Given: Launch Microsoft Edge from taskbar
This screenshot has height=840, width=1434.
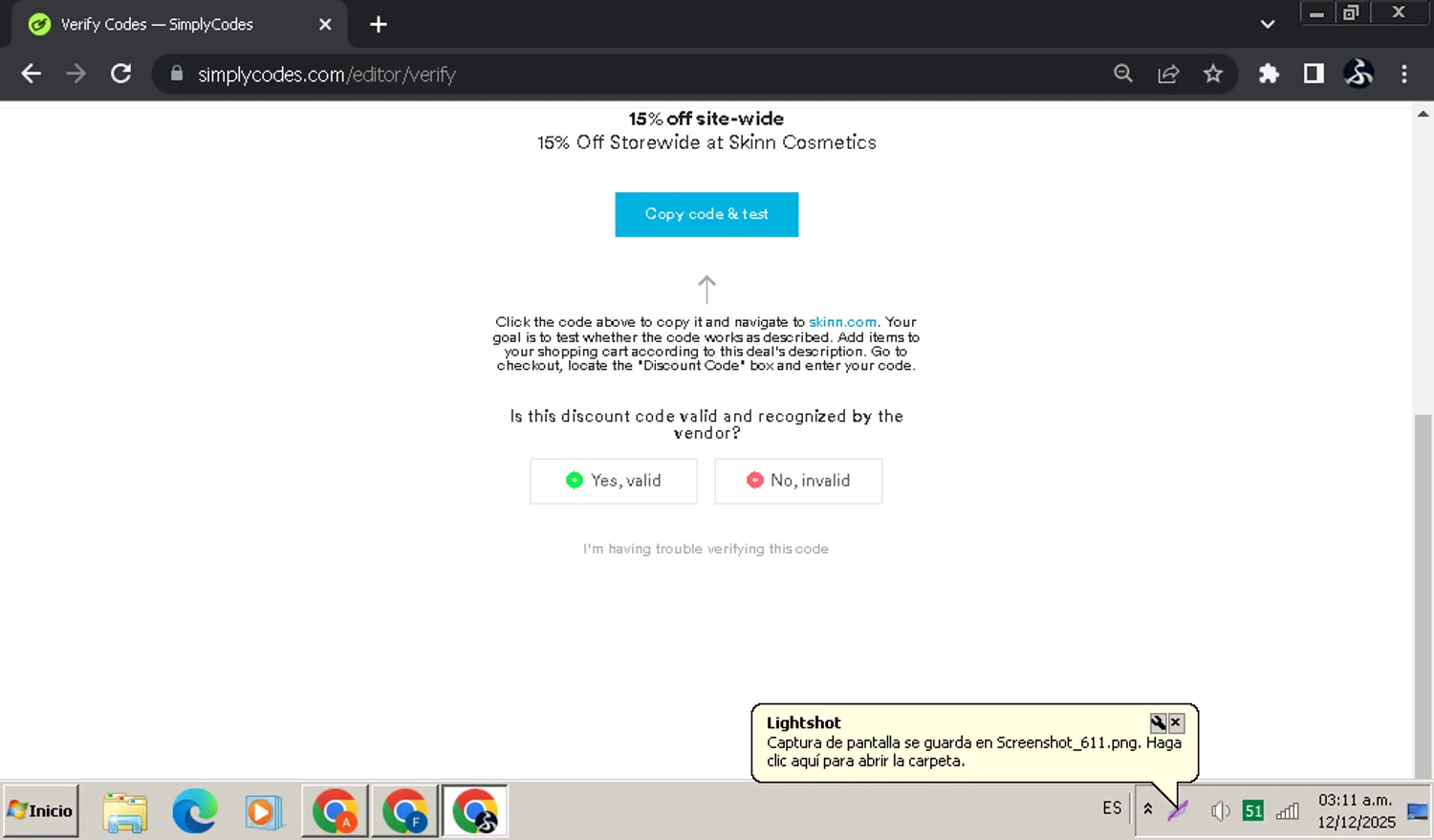Looking at the screenshot, I should coord(194,812).
